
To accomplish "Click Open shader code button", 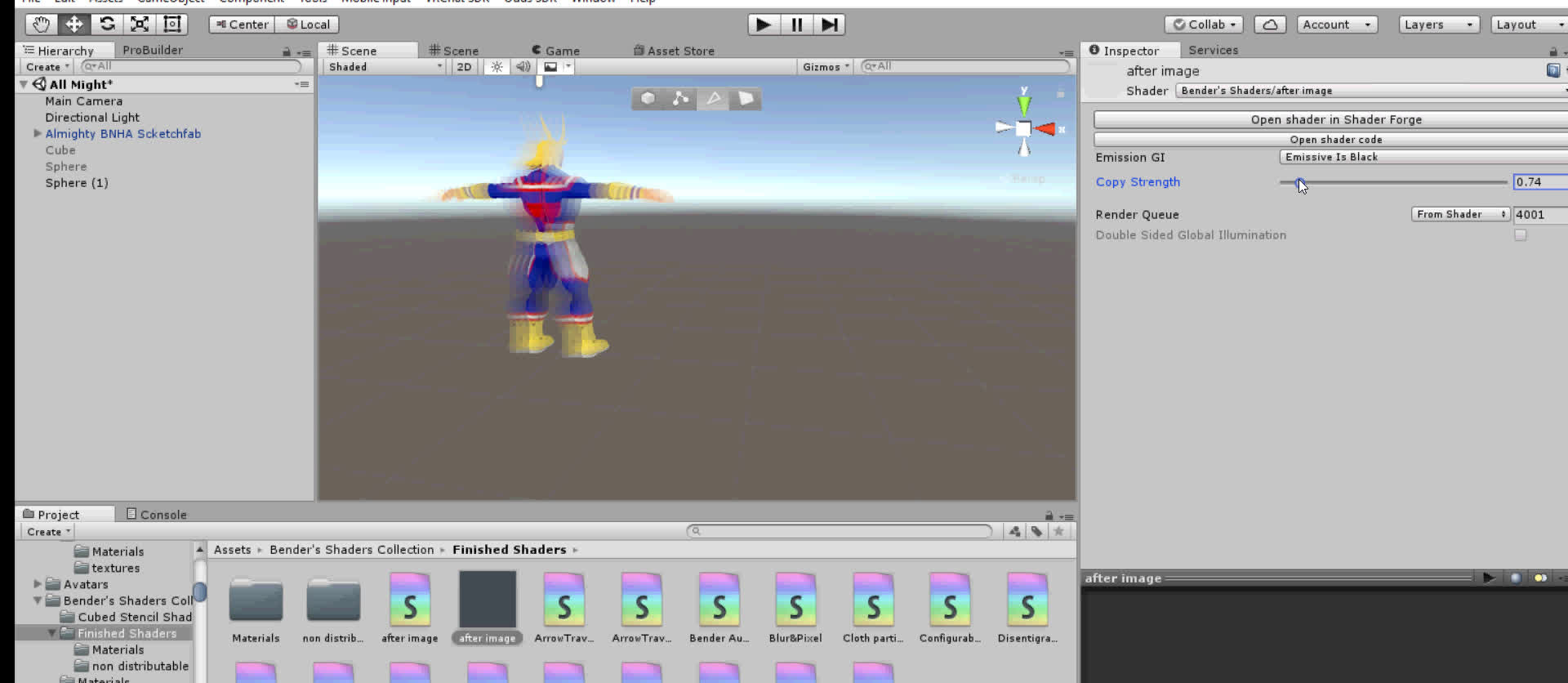I will 1335,140.
